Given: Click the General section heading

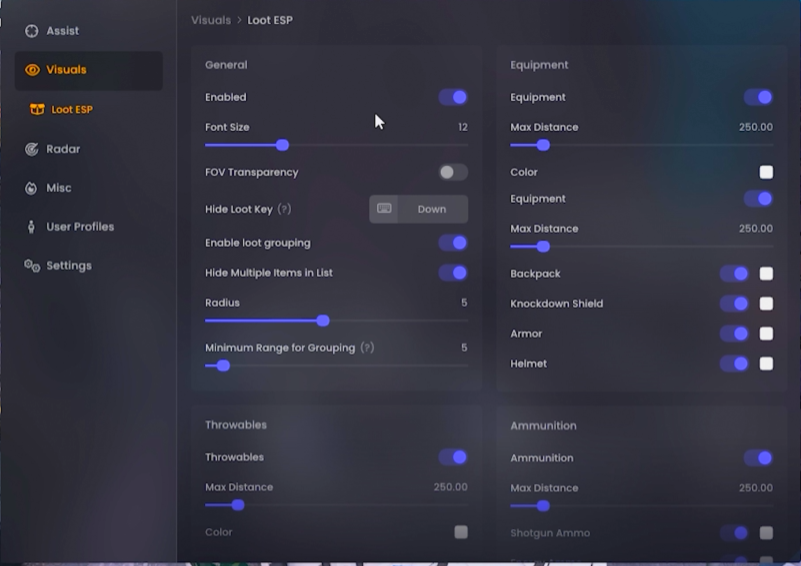Looking at the screenshot, I should 226,65.
